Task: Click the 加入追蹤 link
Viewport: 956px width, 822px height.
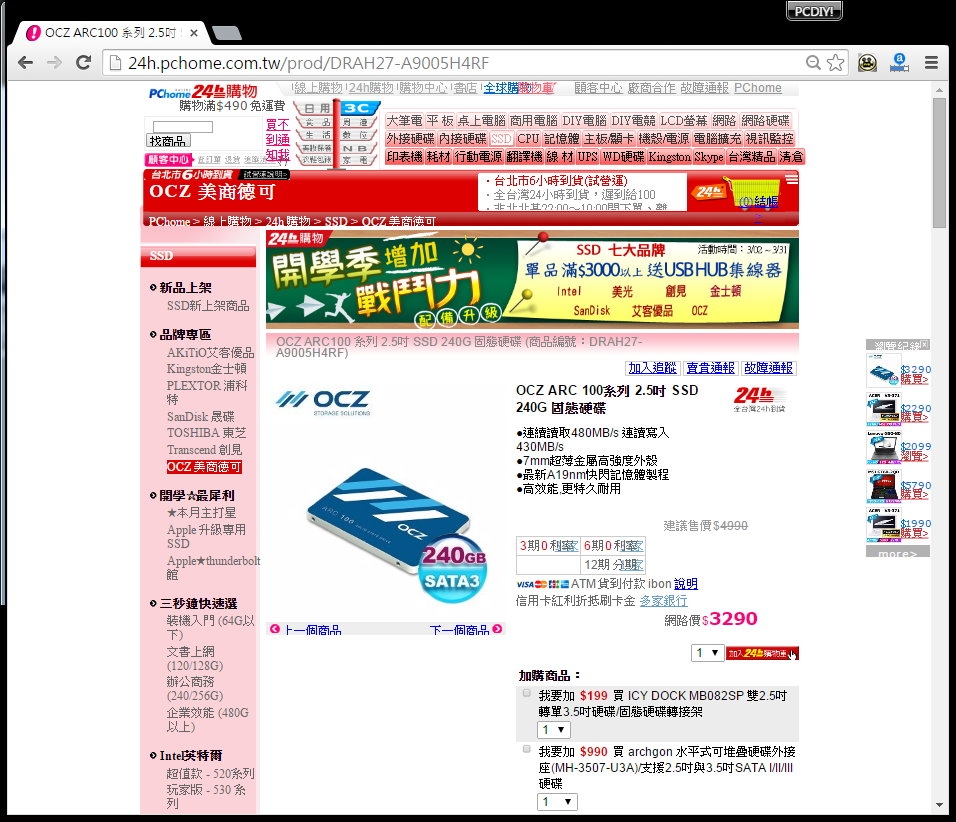Action: pyautogui.click(x=652, y=368)
